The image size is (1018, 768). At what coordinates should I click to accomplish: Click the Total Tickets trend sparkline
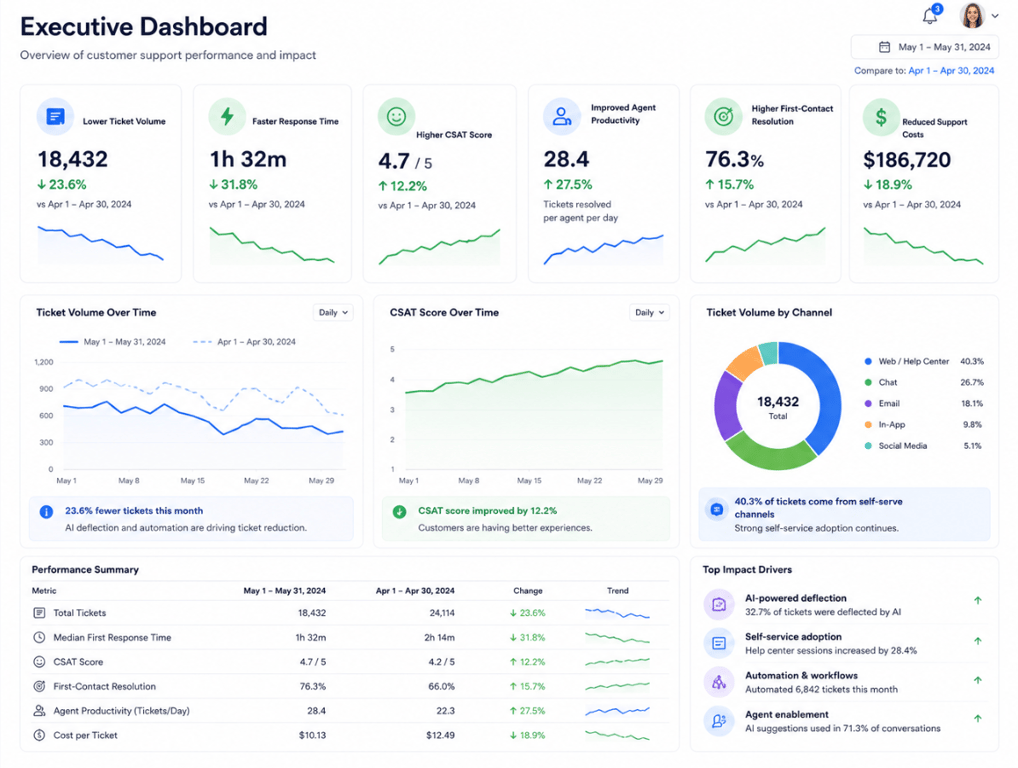[617, 613]
